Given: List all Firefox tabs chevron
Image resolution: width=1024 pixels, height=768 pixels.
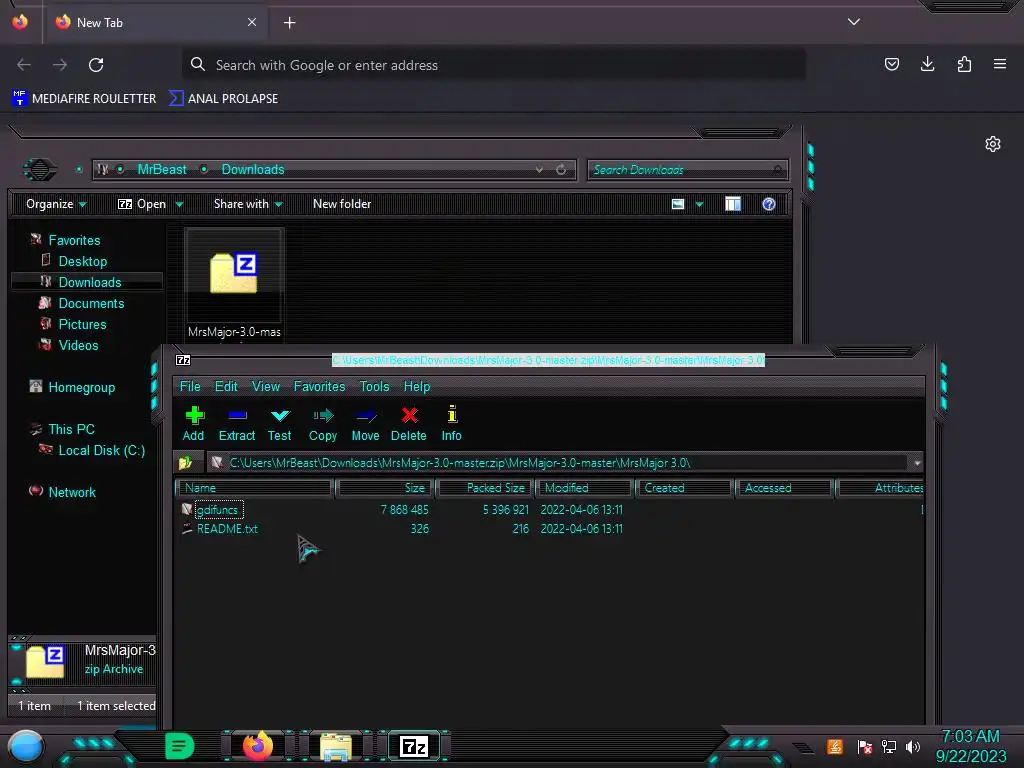Looking at the screenshot, I should click(x=854, y=22).
